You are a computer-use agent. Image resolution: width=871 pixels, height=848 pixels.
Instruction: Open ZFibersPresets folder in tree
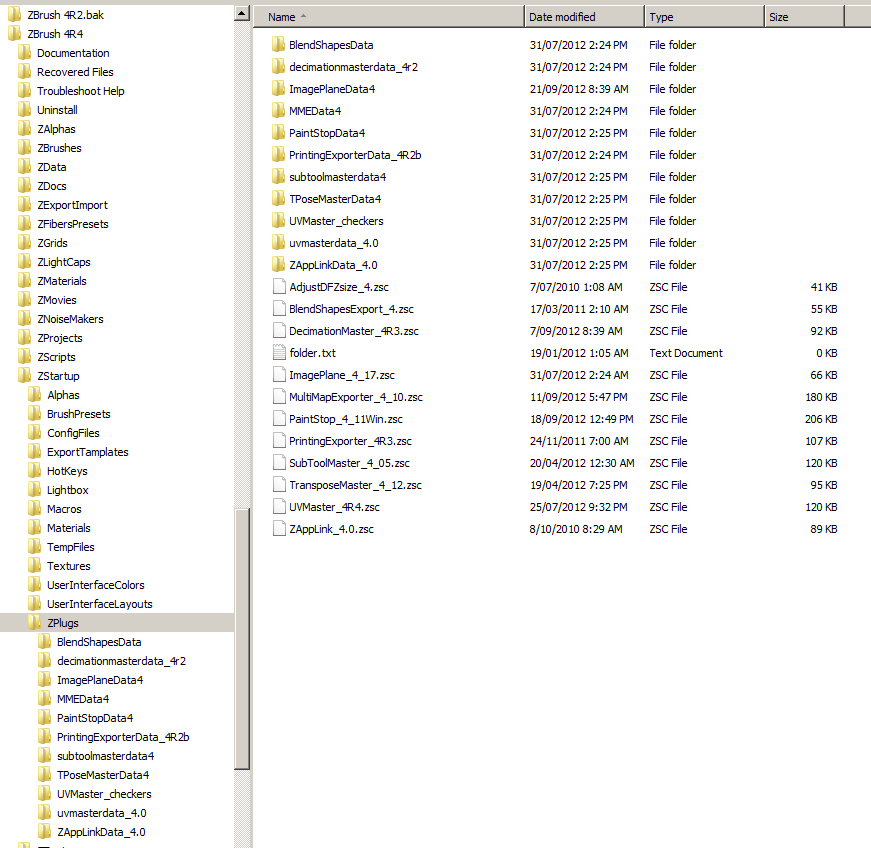pos(73,224)
